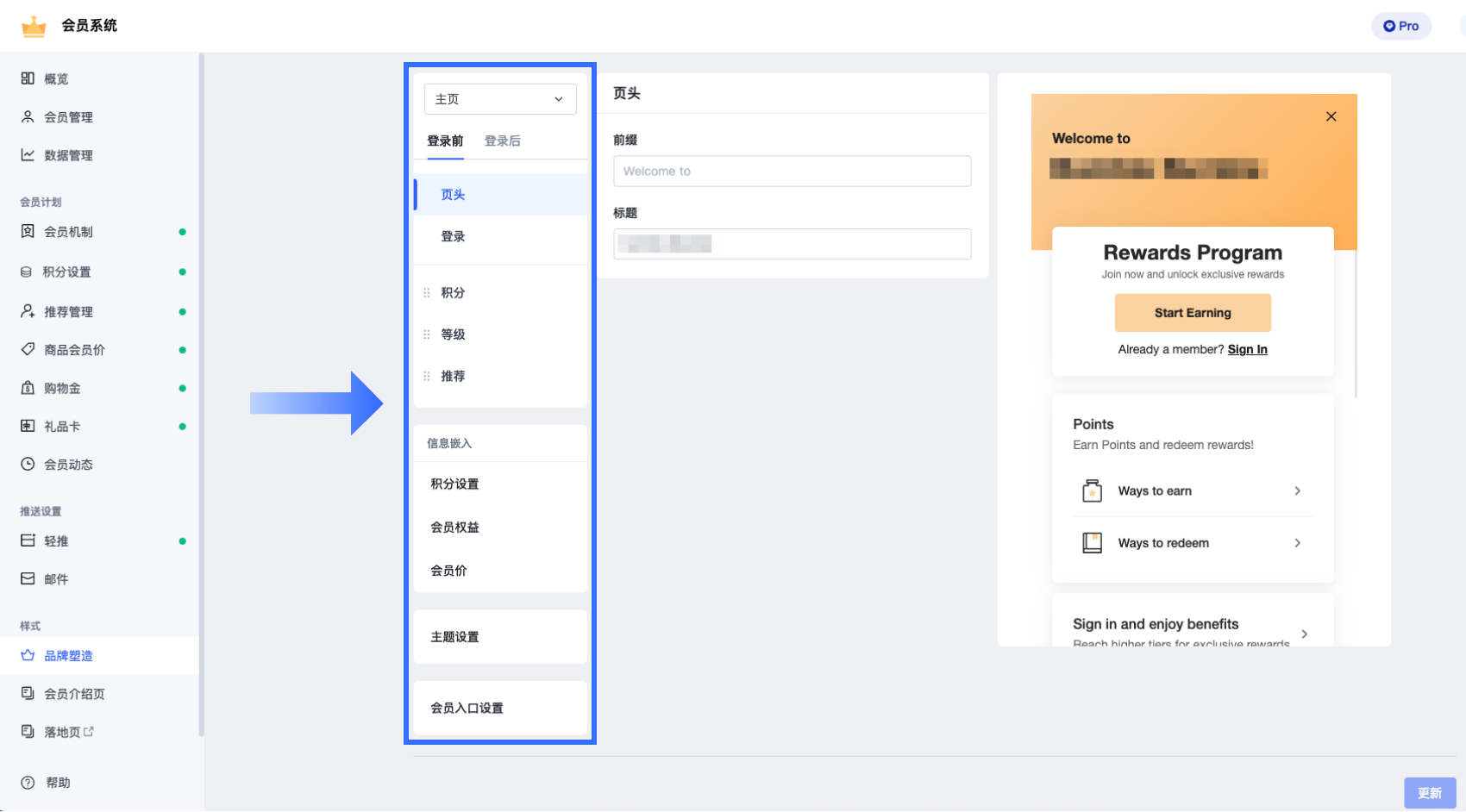
Task: Focus the 标题 input field
Action: (793, 244)
